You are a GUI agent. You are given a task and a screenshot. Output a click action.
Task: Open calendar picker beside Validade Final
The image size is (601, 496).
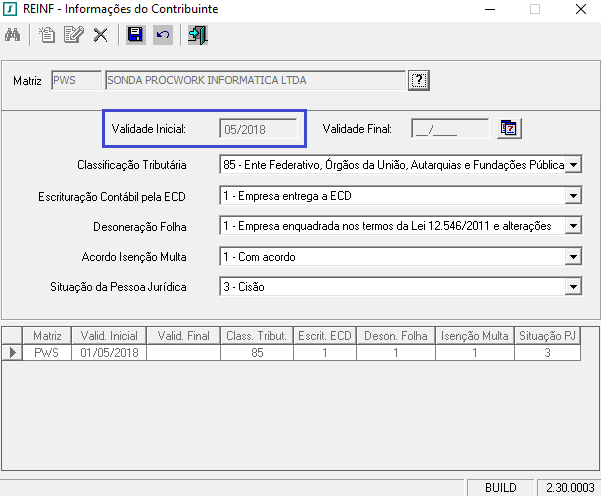(510, 128)
